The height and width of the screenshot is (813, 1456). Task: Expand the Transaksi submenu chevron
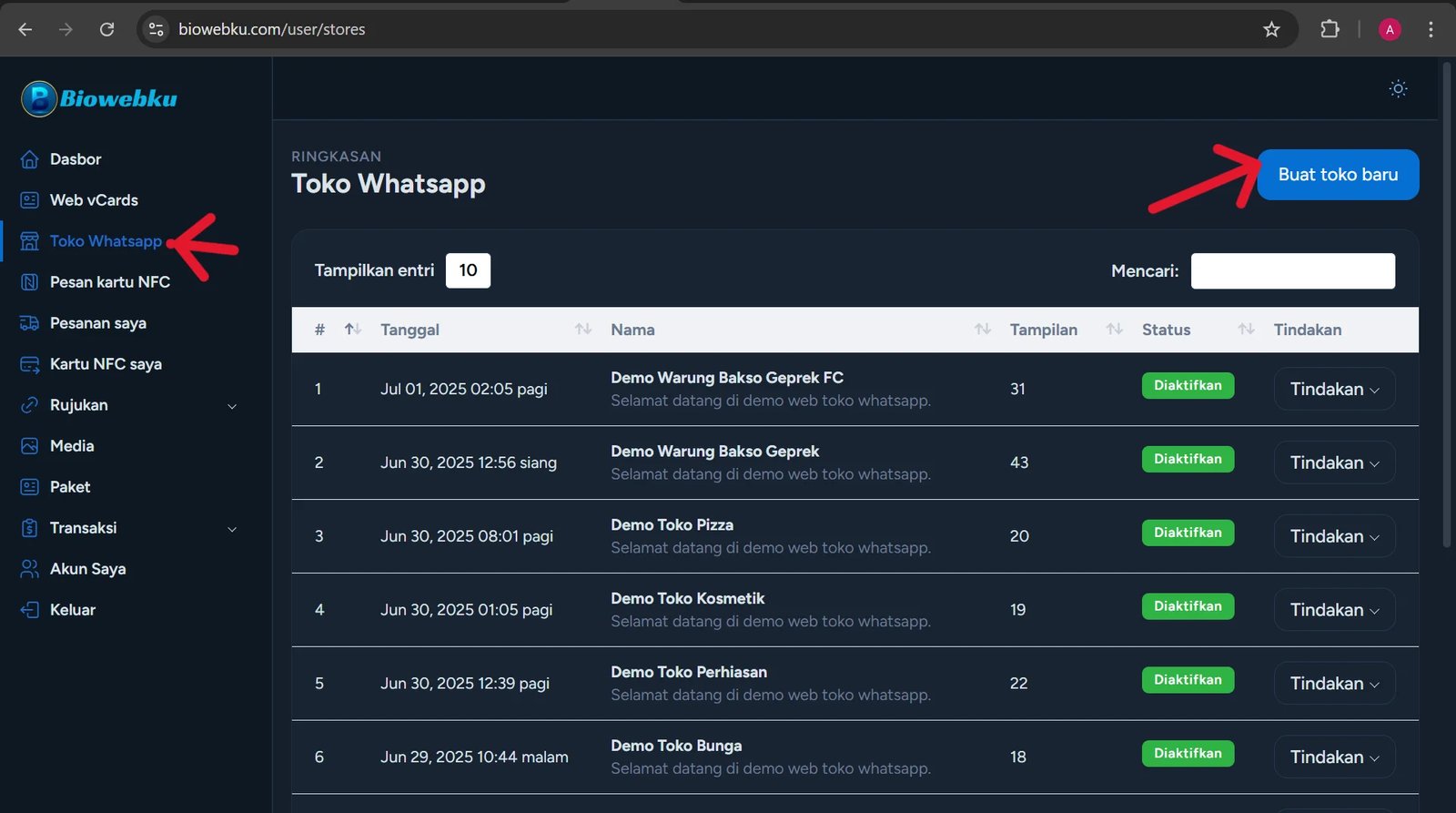click(x=232, y=529)
